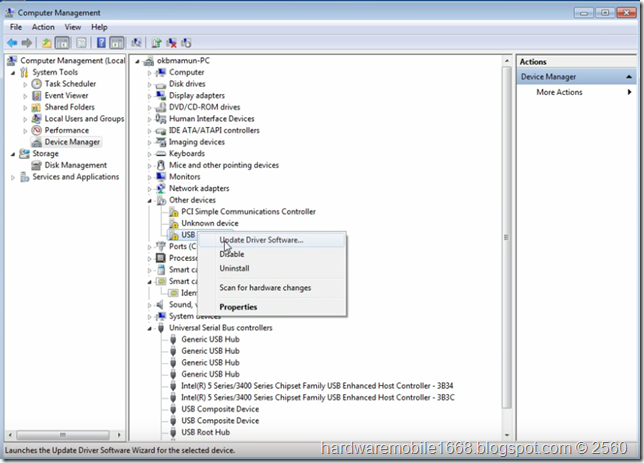The height and width of the screenshot is (463, 644).
Task: Open the File menu
Action: click(x=16, y=27)
